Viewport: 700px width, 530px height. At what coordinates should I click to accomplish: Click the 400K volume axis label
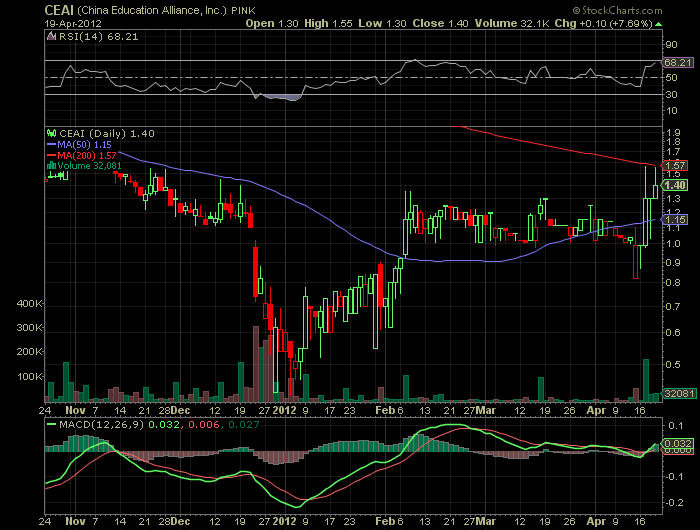30,304
